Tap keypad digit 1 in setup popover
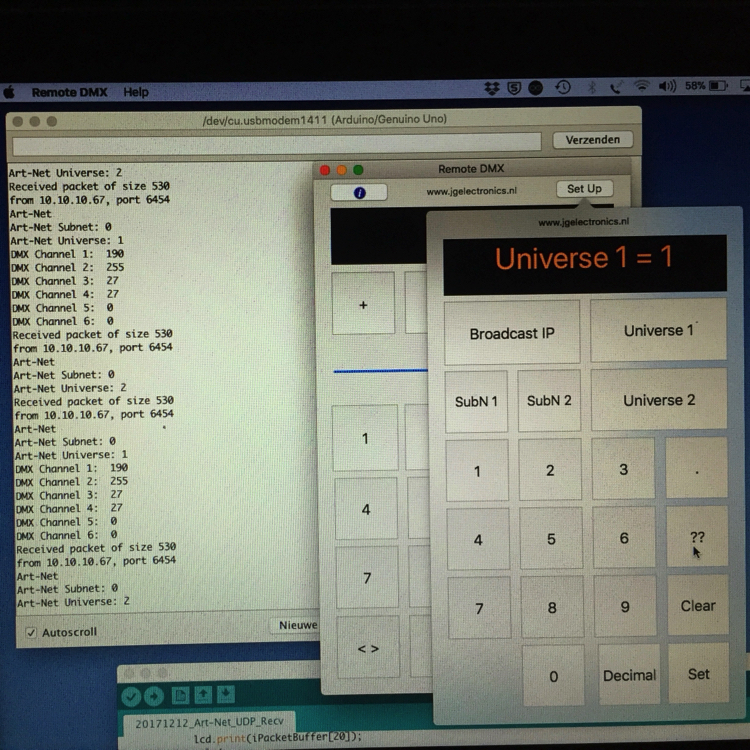This screenshot has height=750, width=750. [x=477, y=471]
